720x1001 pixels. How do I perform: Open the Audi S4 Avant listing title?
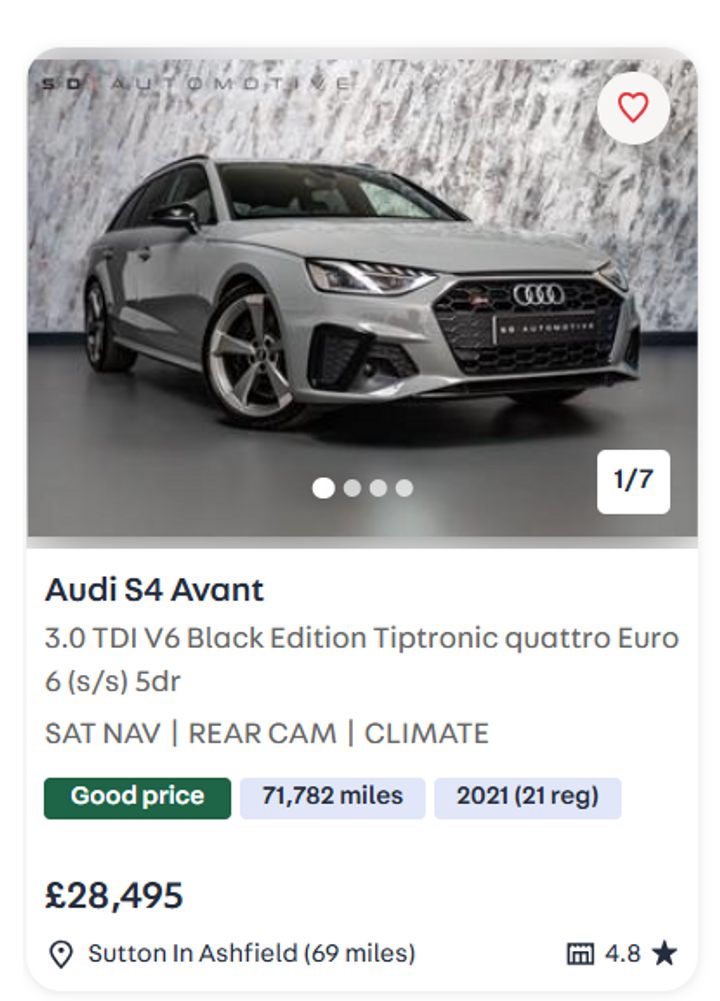tap(154, 590)
